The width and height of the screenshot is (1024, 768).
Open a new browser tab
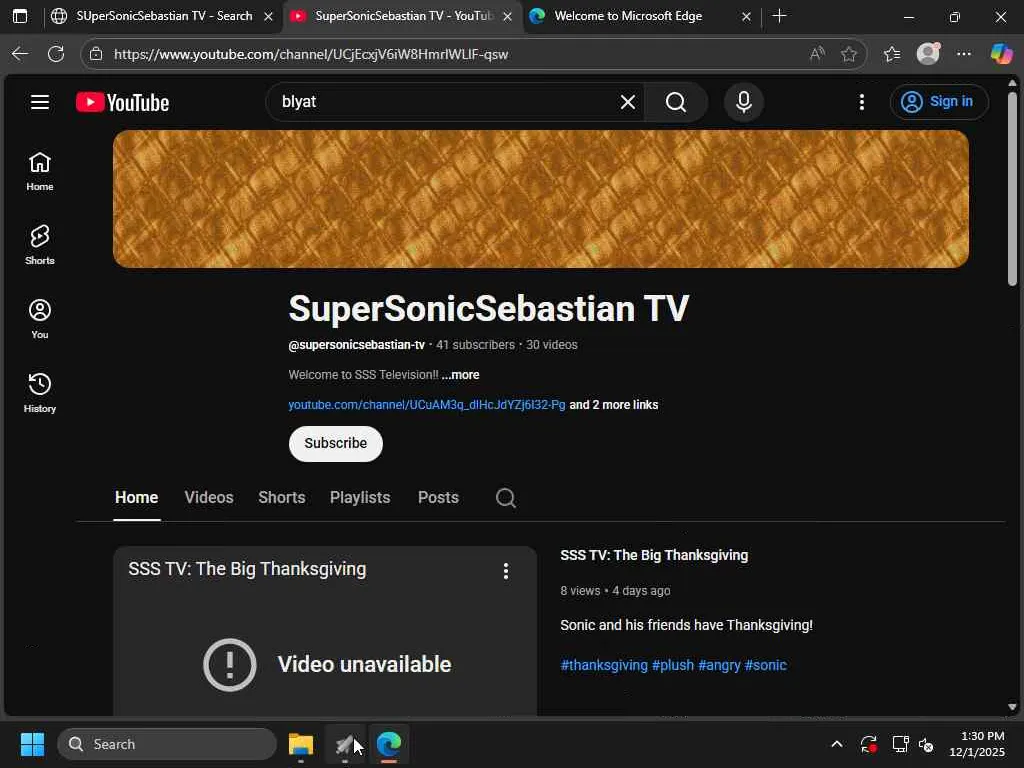pos(779,16)
